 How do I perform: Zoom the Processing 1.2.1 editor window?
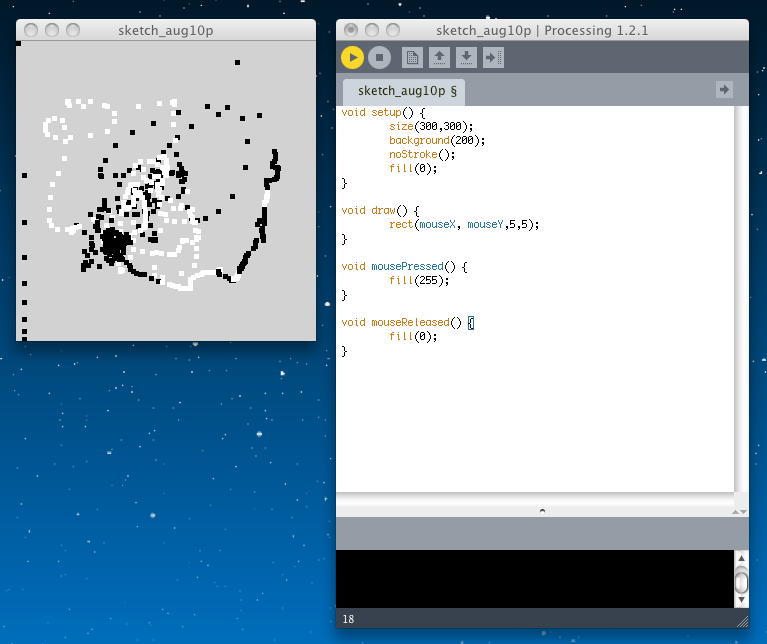393,30
